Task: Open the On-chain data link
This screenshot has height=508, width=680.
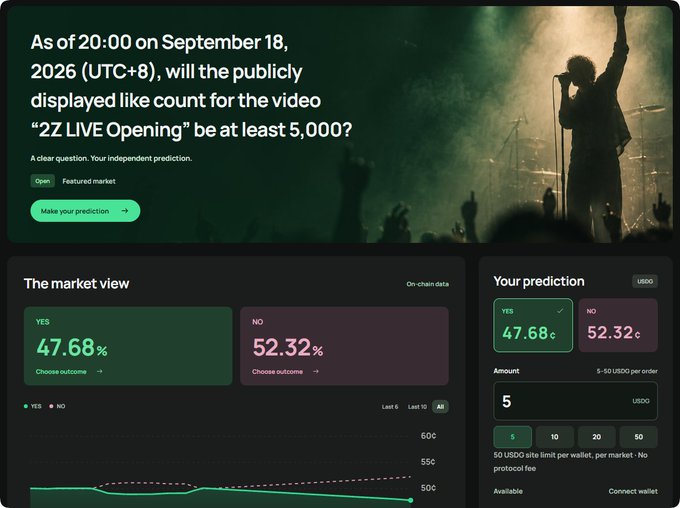Action: tap(428, 284)
